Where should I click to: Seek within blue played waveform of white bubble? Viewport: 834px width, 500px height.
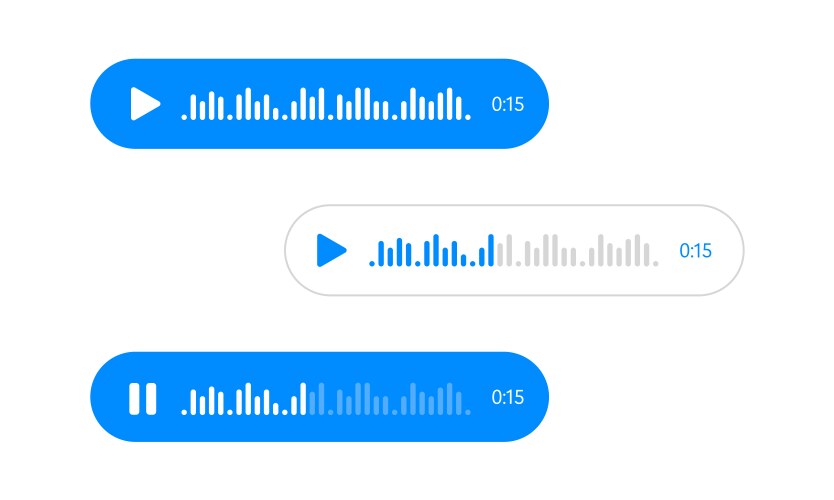432,250
